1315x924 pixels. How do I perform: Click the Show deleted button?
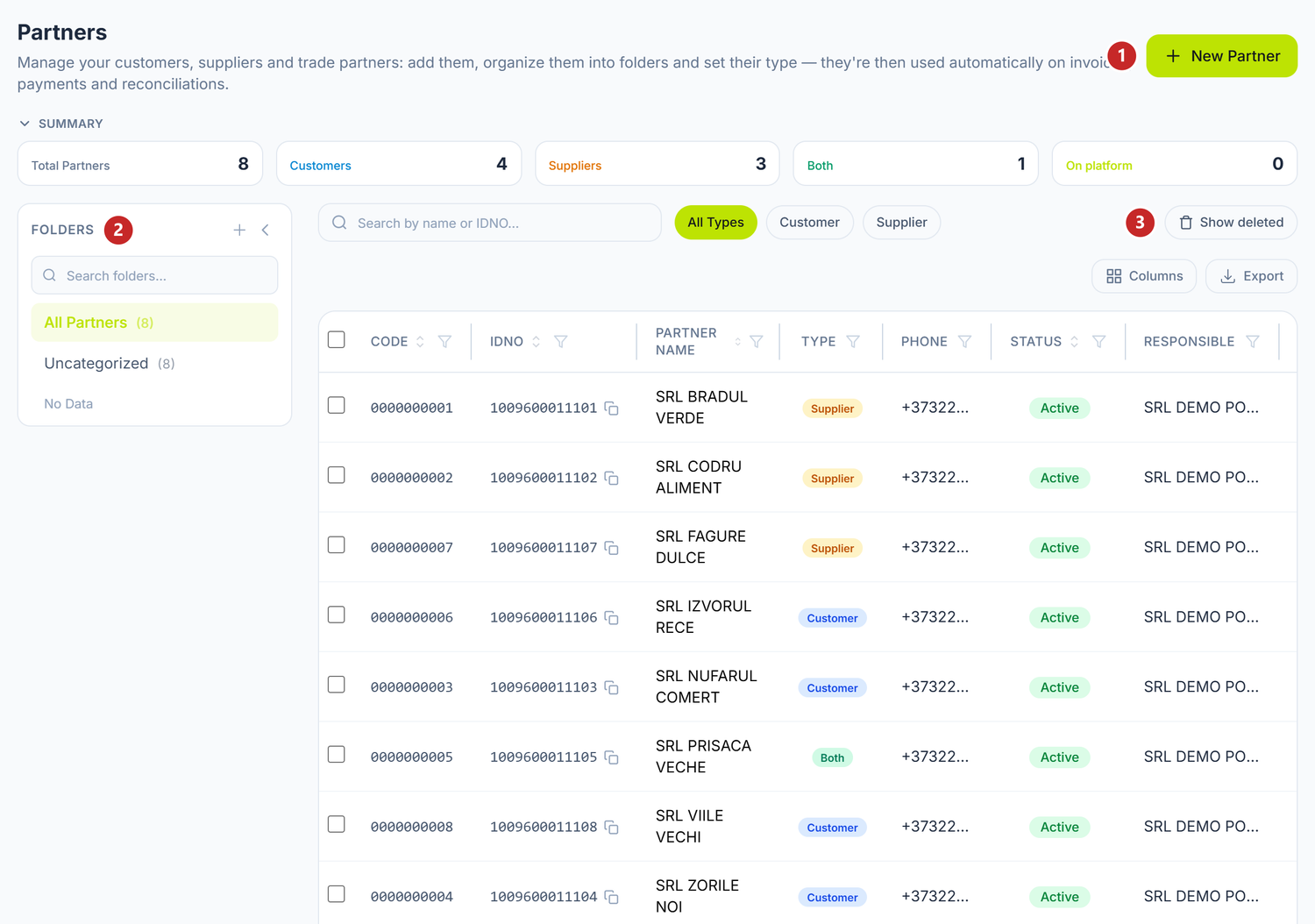click(1231, 223)
